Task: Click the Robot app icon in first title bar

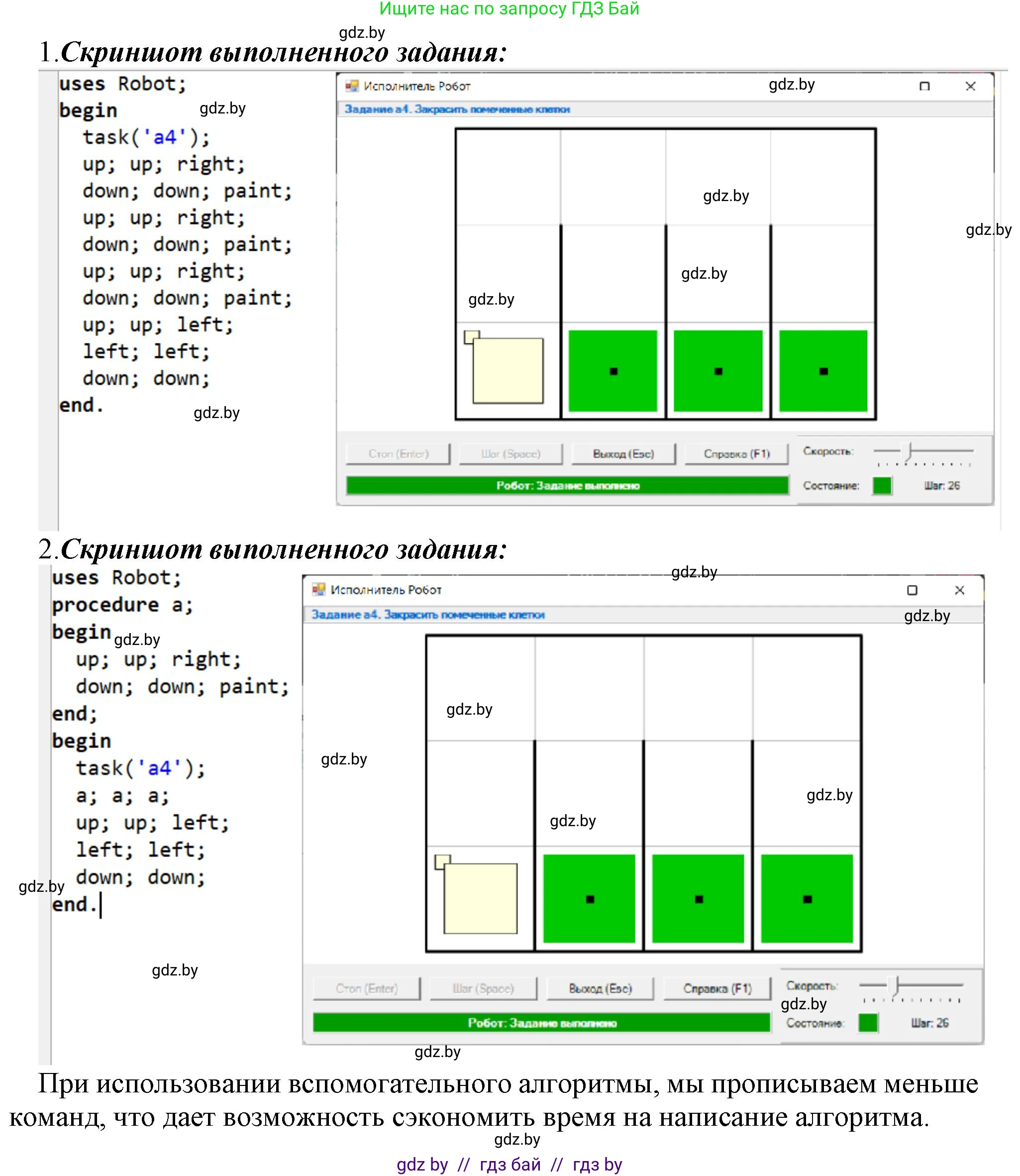Action: (x=352, y=86)
